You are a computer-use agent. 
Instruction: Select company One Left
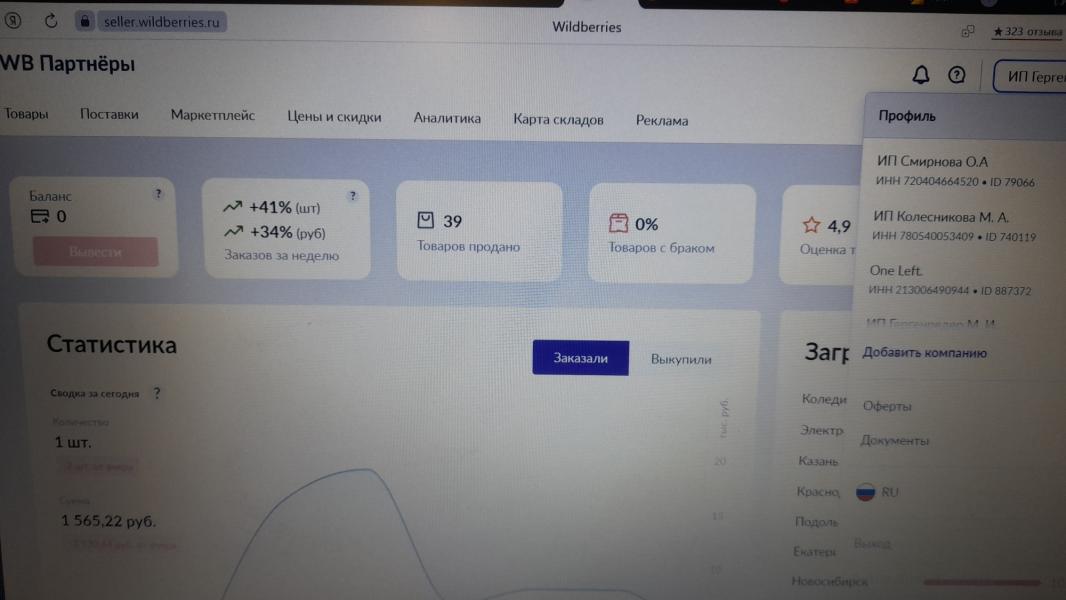950,279
